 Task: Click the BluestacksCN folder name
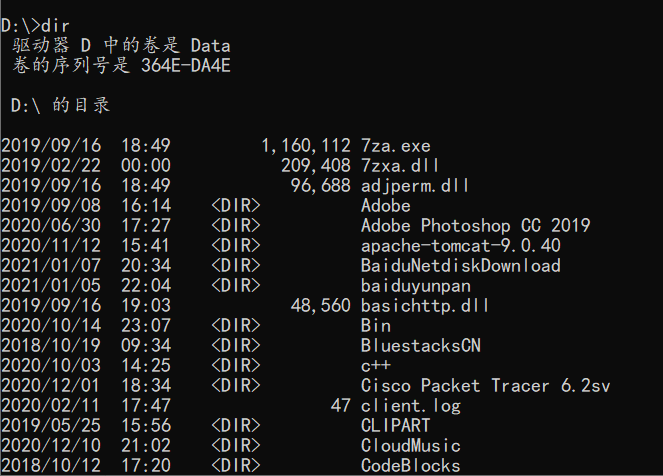(421, 345)
